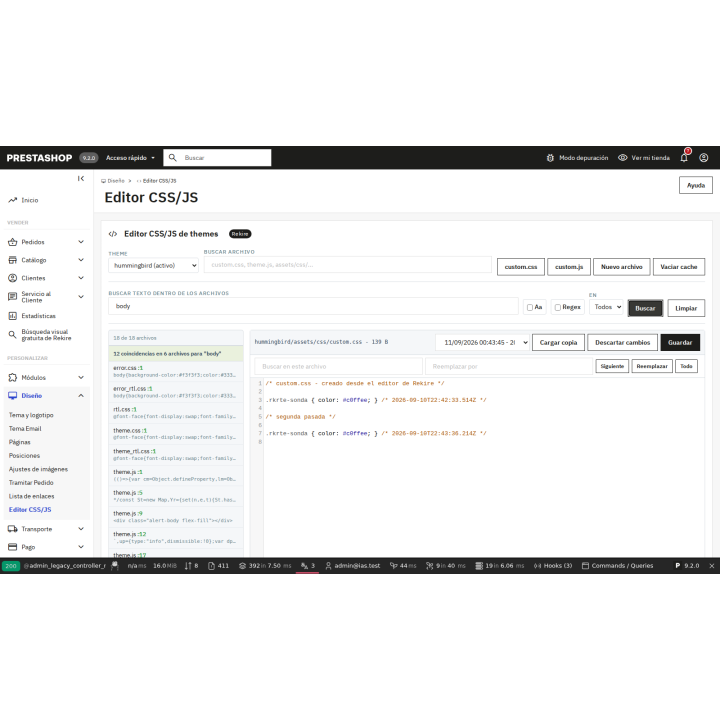720x720 pixels.
Task: Click the debug mode bug icon
Action: click(x=550, y=158)
